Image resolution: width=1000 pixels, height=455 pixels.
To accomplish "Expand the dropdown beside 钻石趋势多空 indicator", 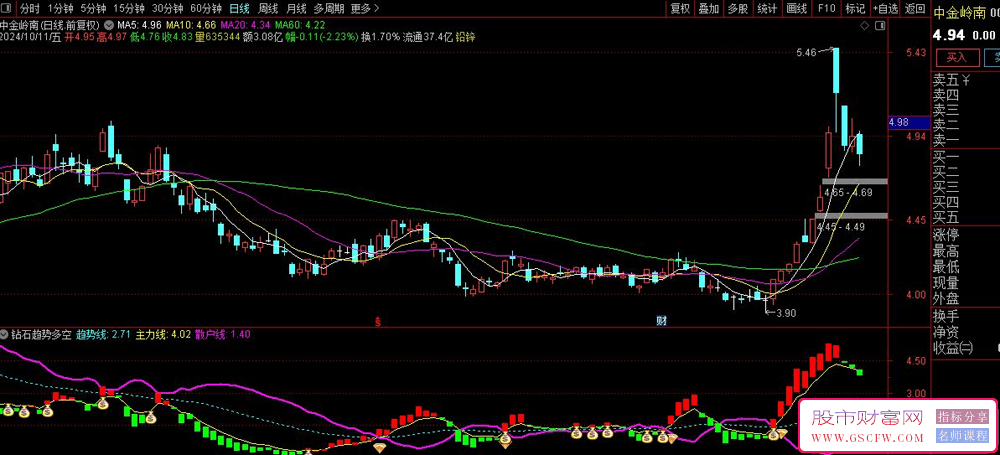I will pyautogui.click(x=4, y=334).
